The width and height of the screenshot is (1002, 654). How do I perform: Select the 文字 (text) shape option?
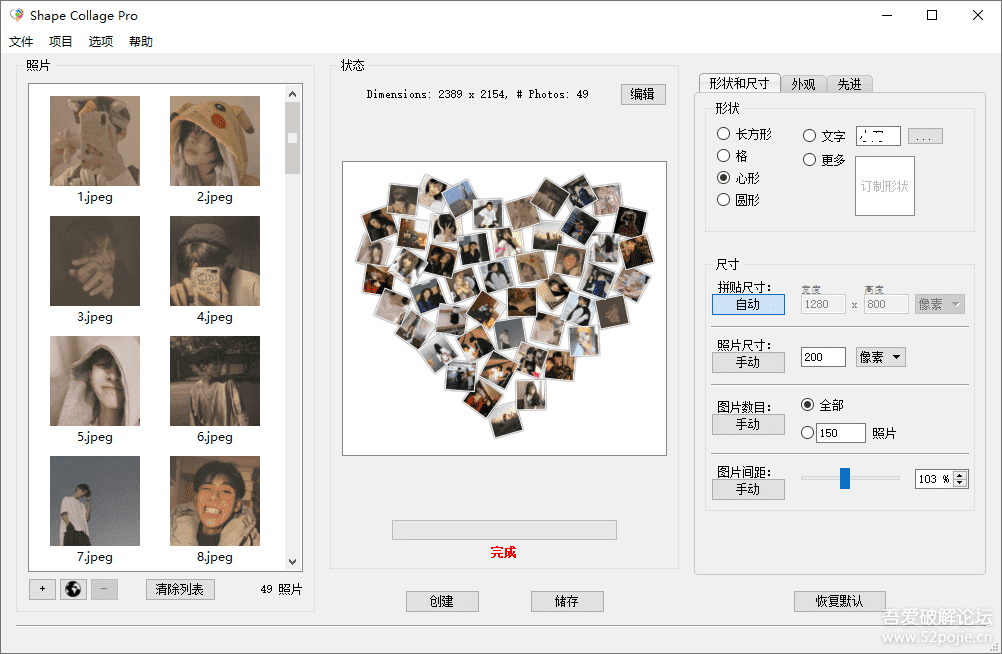click(809, 136)
